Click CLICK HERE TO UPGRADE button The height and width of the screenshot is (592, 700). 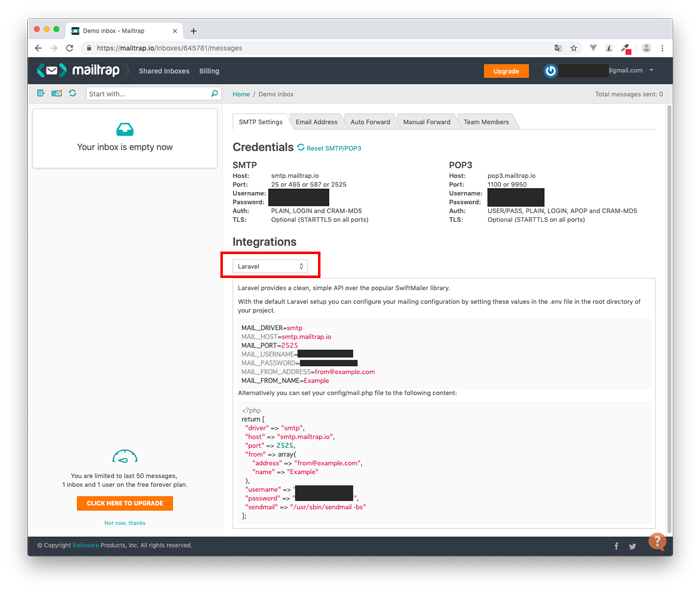click(125, 503)
